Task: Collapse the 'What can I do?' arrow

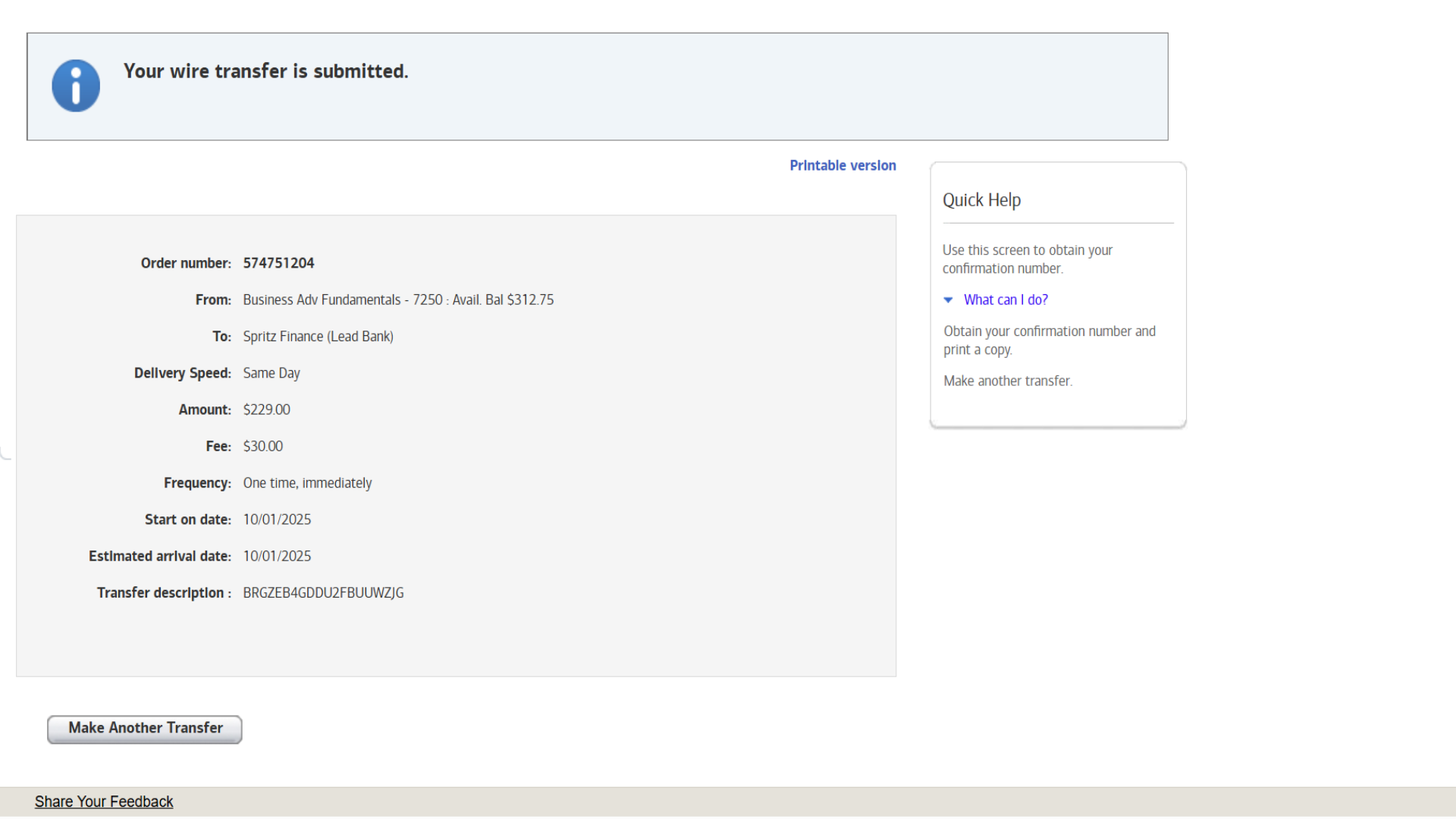Action: [x=948, y=300]
